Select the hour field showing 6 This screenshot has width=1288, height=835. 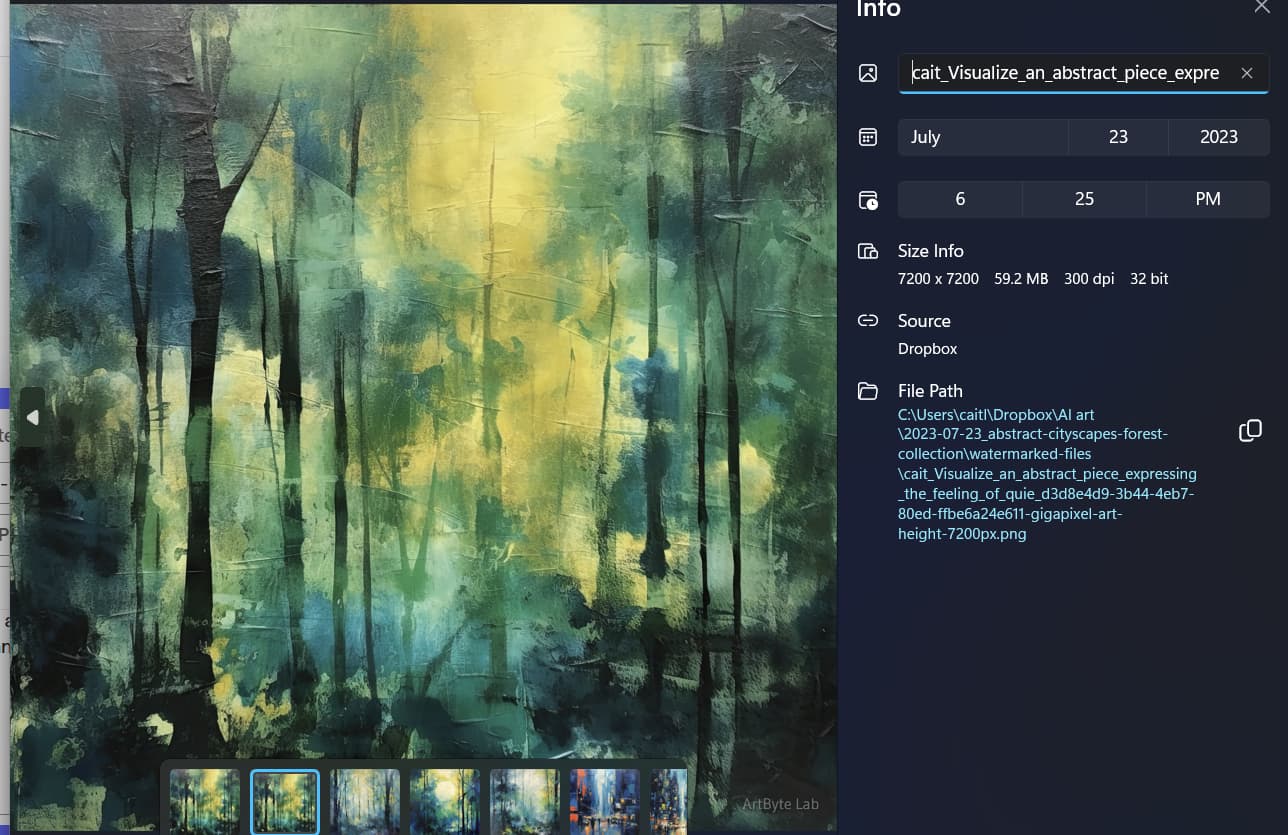coord(960,199)
